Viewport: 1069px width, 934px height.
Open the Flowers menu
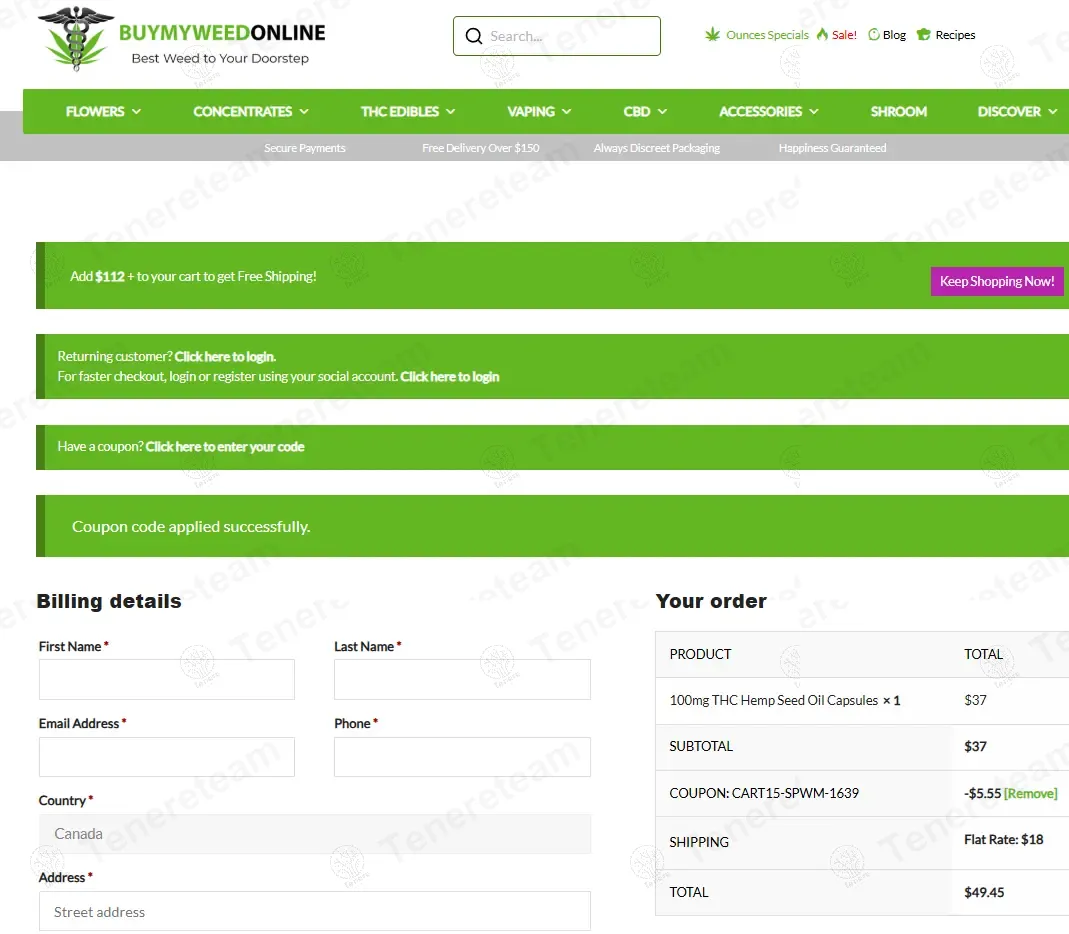pos(95,111)
